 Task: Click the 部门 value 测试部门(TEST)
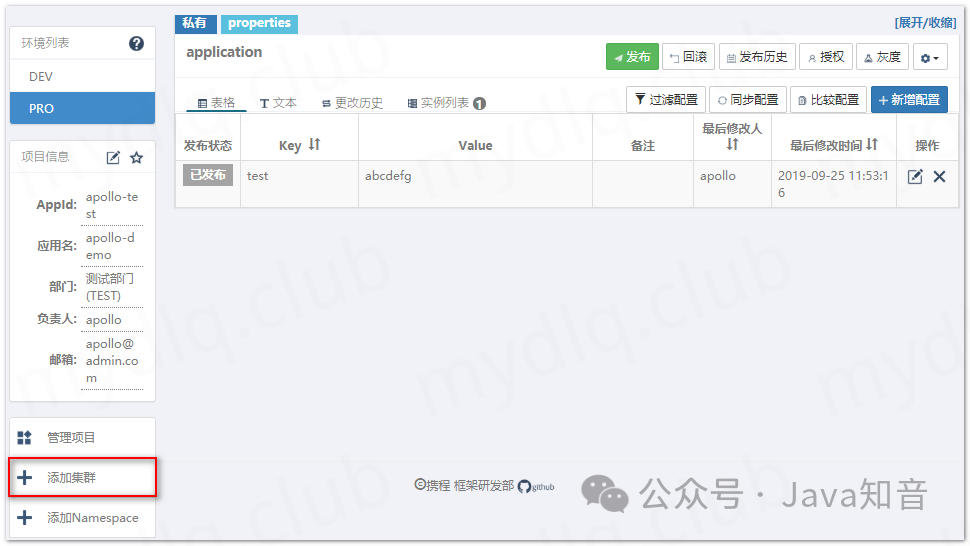click(x=109, y=287)
